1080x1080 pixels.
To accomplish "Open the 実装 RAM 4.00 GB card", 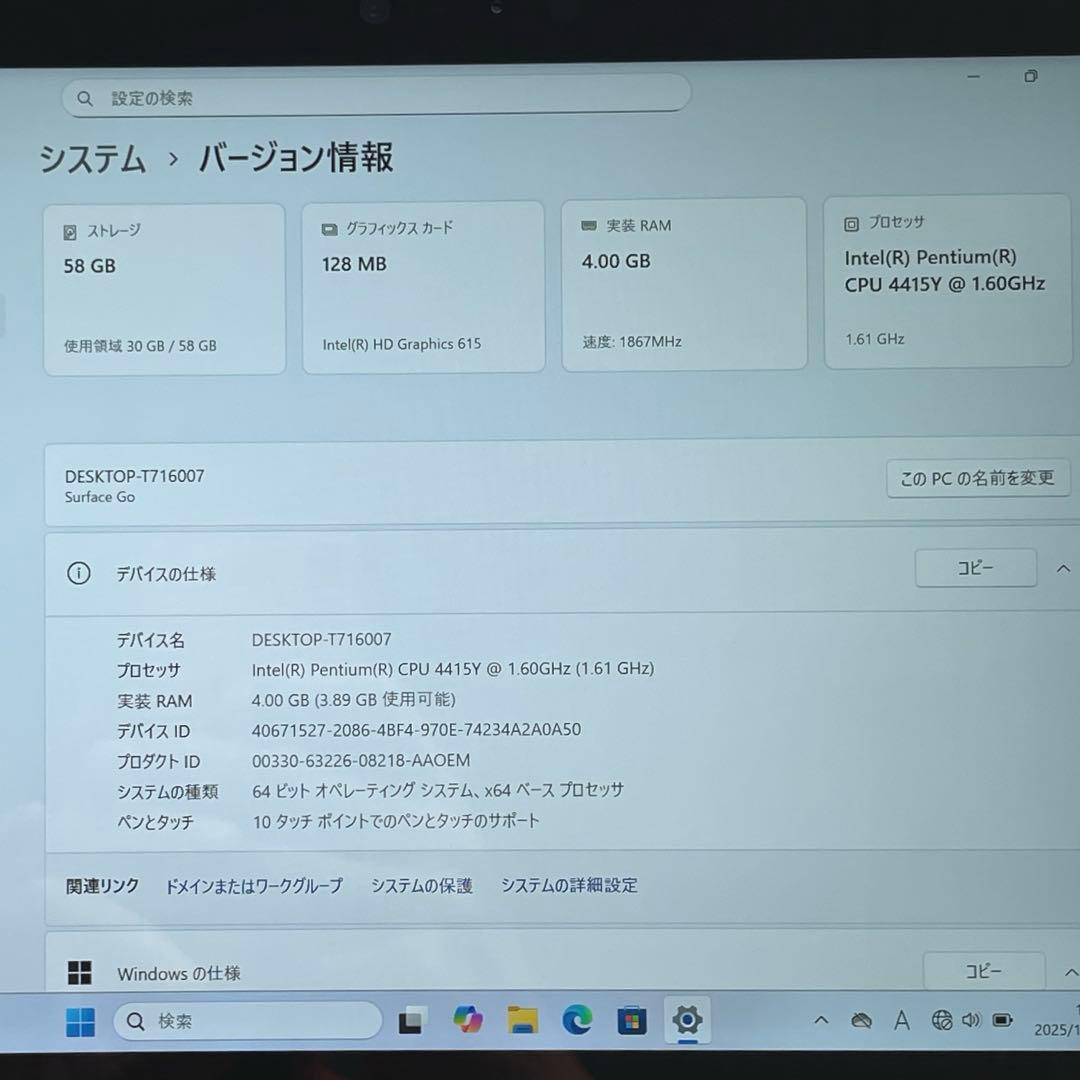I will tap(684, 284).
